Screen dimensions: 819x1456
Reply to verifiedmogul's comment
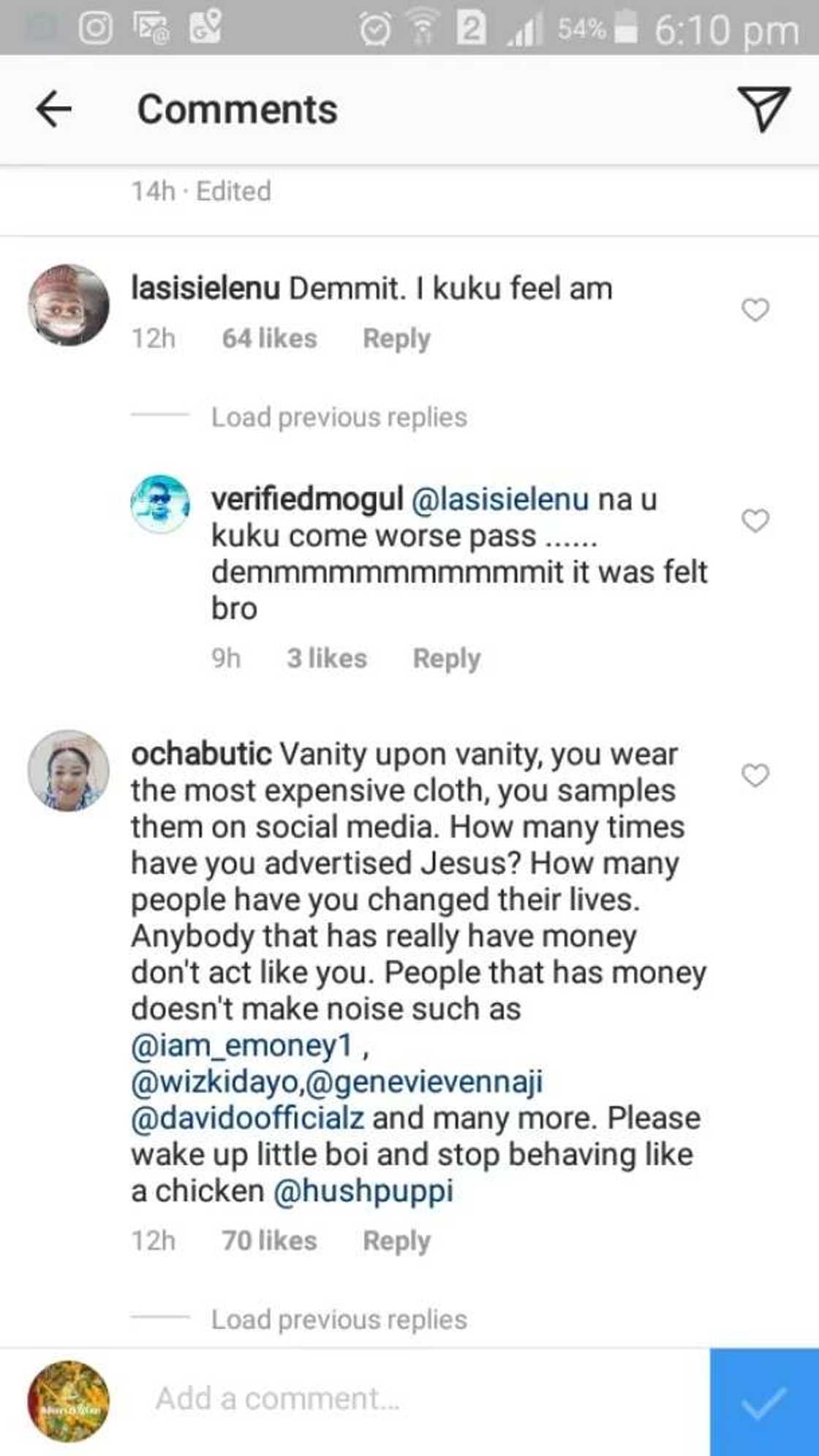[x=447, y=658]
